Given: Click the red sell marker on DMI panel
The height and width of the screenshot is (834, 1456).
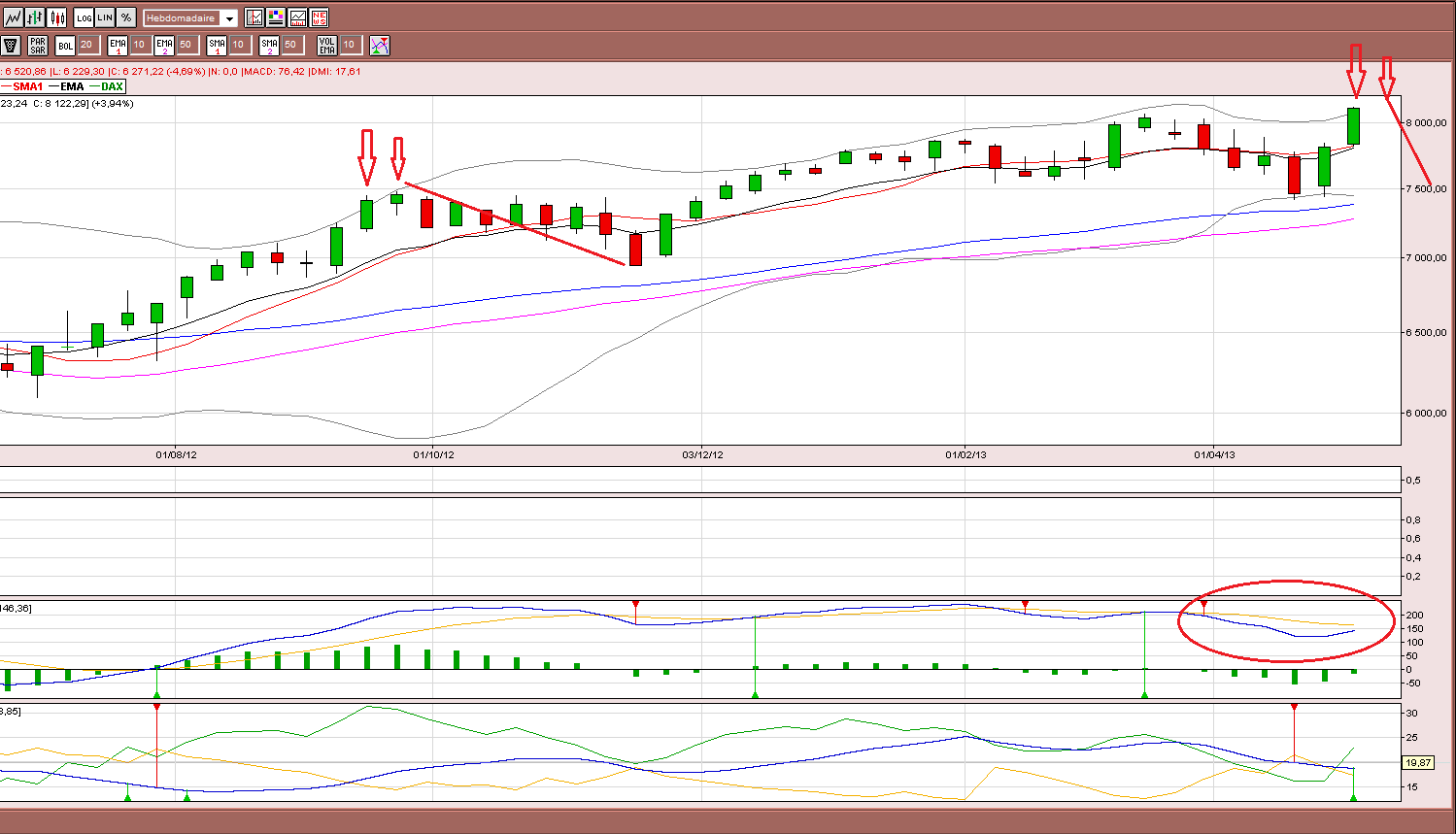Looking at the screenshot, I should [x=1294, y=708].
